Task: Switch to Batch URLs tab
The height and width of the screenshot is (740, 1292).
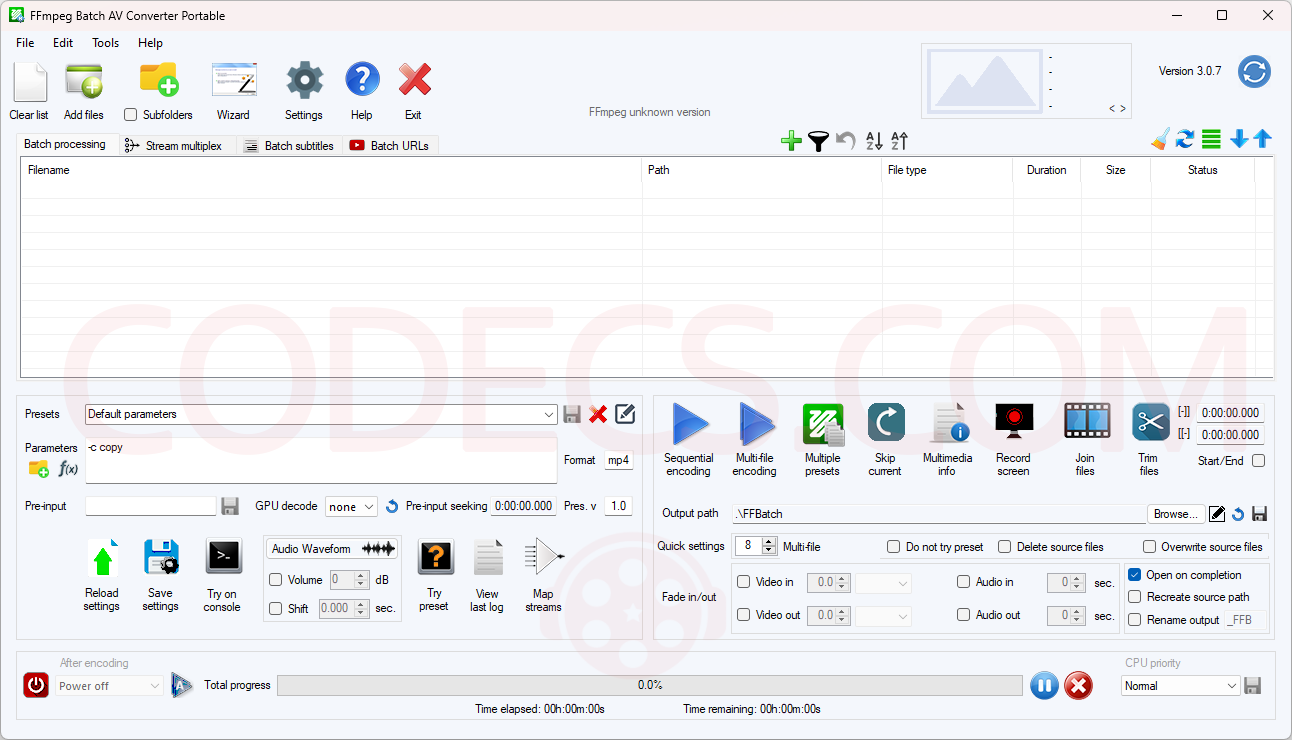Action: [x=390, y=146]
